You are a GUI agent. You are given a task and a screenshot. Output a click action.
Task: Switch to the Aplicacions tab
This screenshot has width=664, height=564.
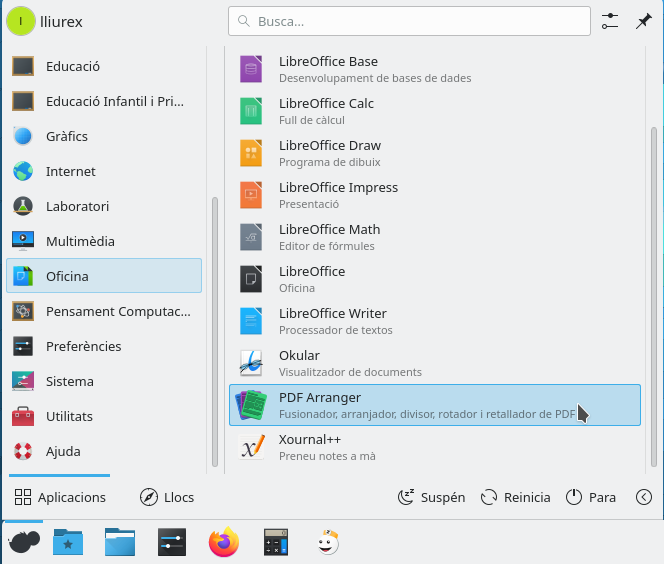point(60,497)
